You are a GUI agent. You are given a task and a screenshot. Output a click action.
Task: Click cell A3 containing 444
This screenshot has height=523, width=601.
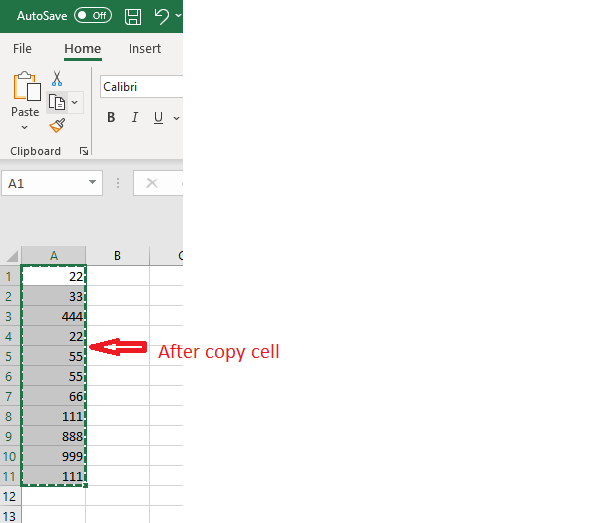coord(54,316)
